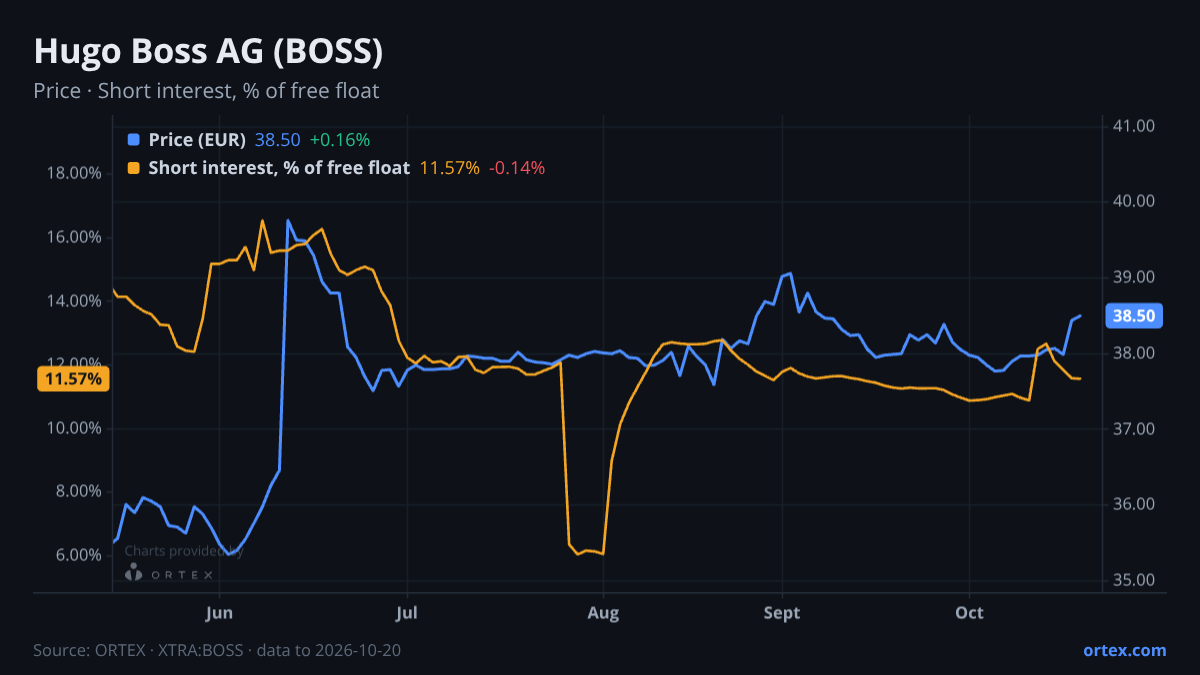The image size is (1200, 675).
Task: Click the Source: ORTEX footer text
Action: coord(217,650)
